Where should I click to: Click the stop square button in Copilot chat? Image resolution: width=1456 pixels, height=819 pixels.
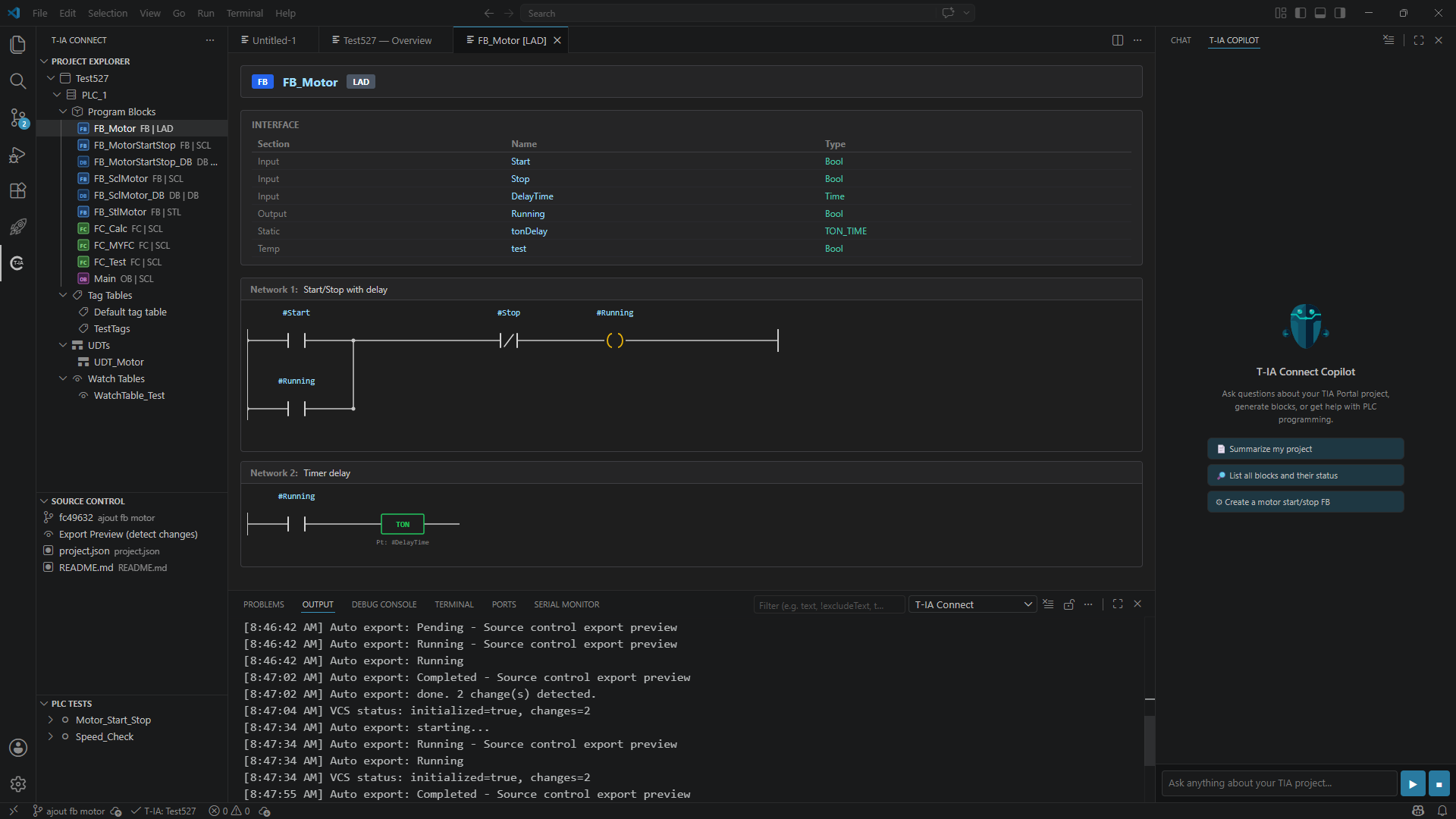[1439, 783]
